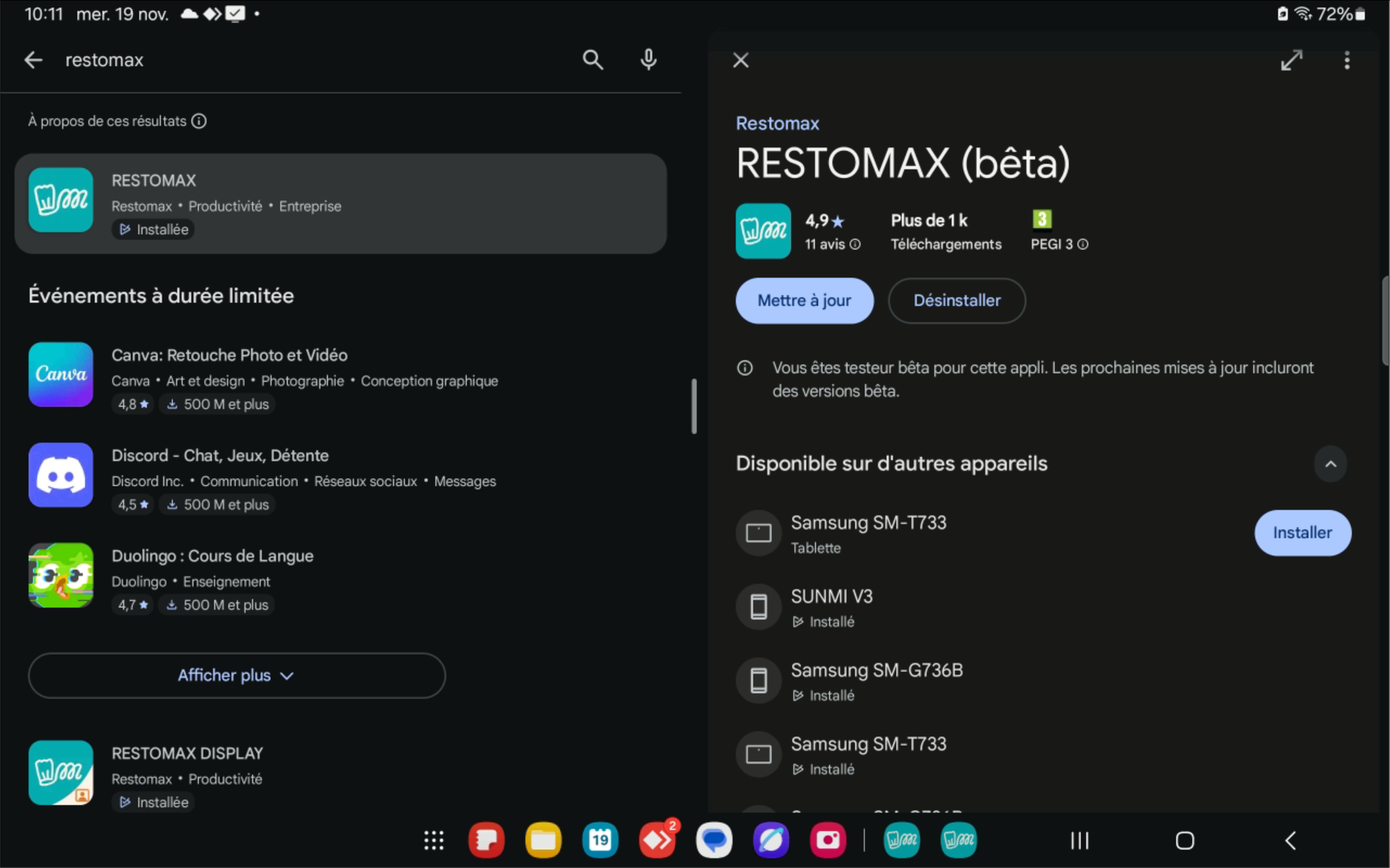The image size is (1390, 868).
Task: Install on Samsung SM-T733 tablet
Action: pyautogui.click(x=1302, y=533)
